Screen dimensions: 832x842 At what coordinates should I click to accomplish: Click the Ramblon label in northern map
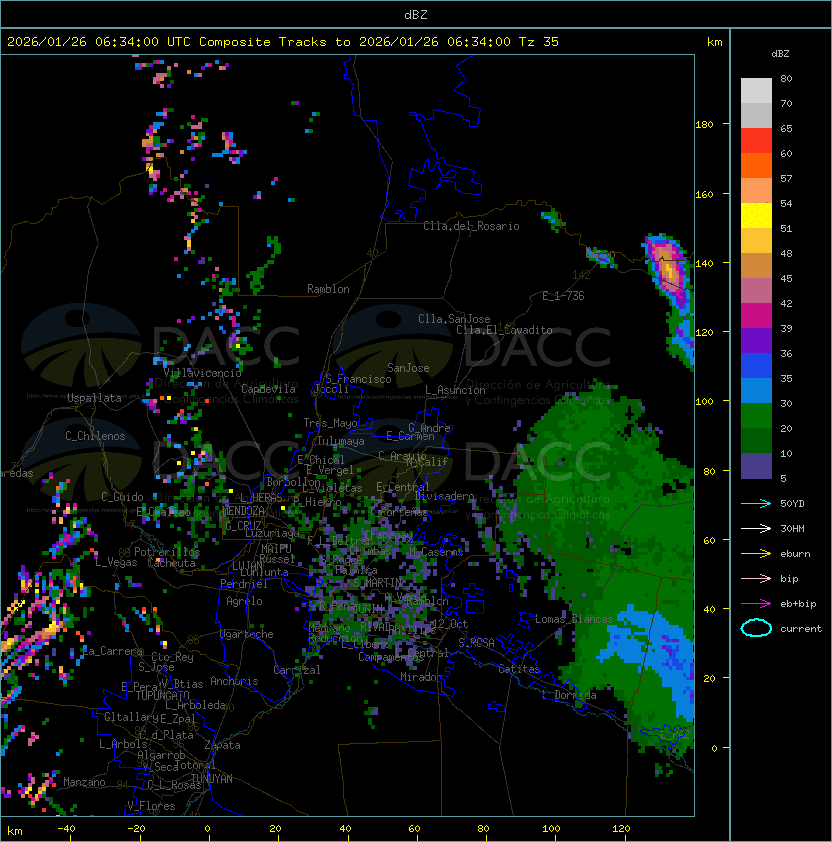tap(328, 289)
